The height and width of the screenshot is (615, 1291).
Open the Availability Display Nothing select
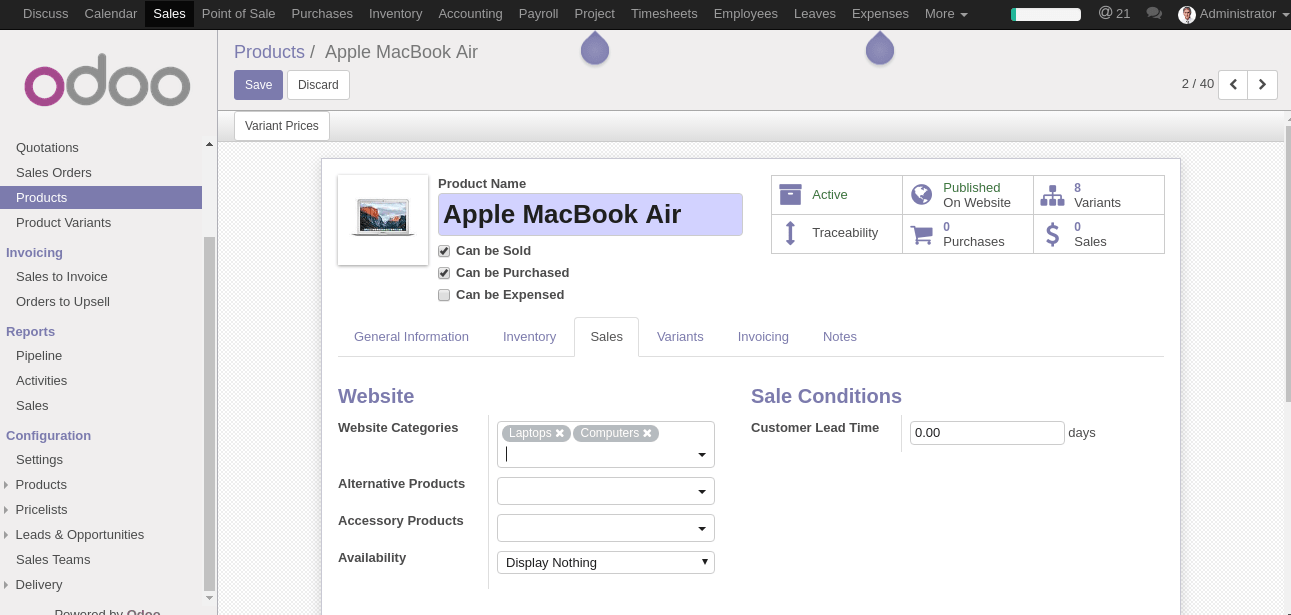606,562
